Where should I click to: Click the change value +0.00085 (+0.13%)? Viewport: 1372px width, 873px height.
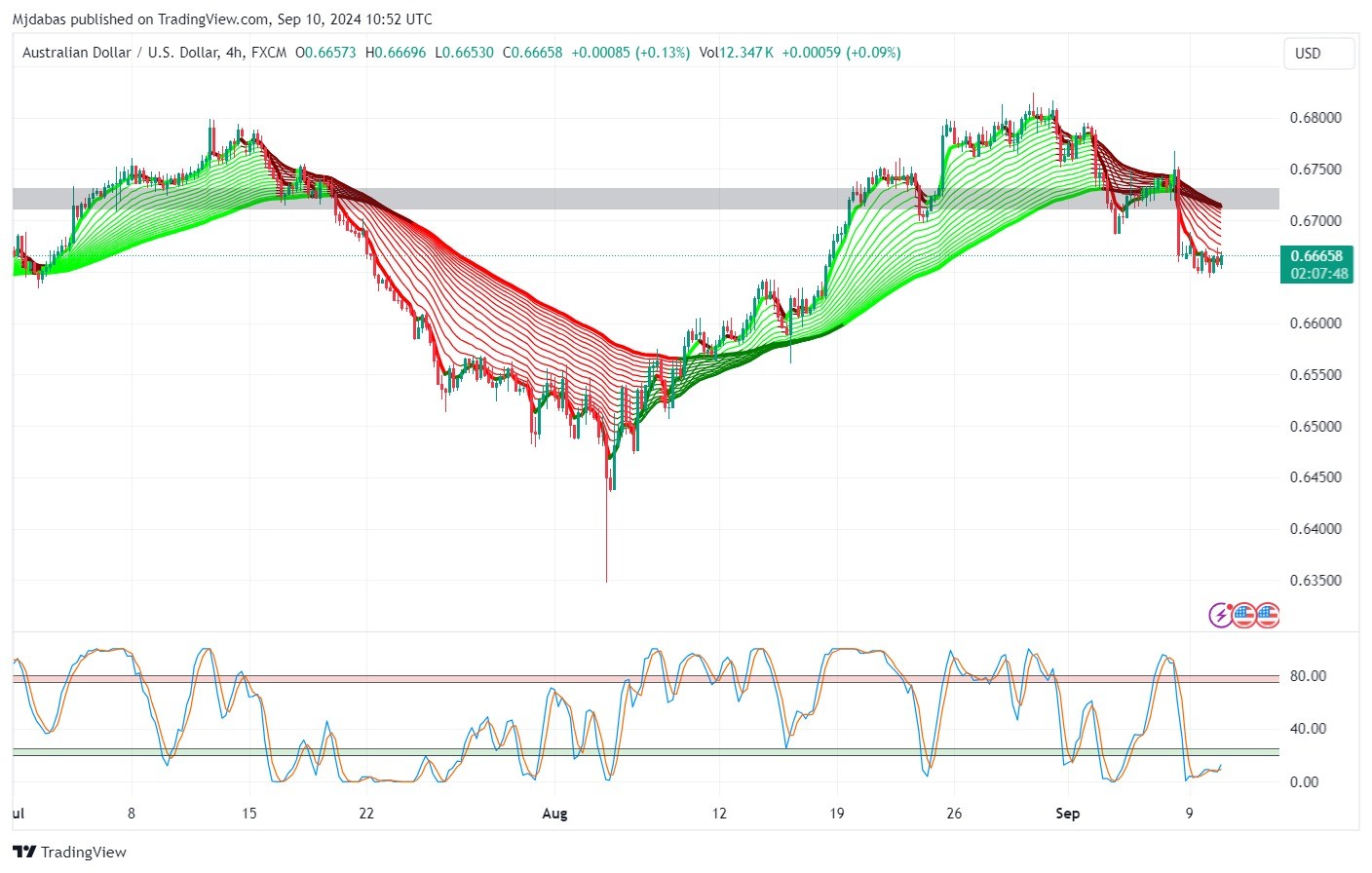click(x=630, y=53)
